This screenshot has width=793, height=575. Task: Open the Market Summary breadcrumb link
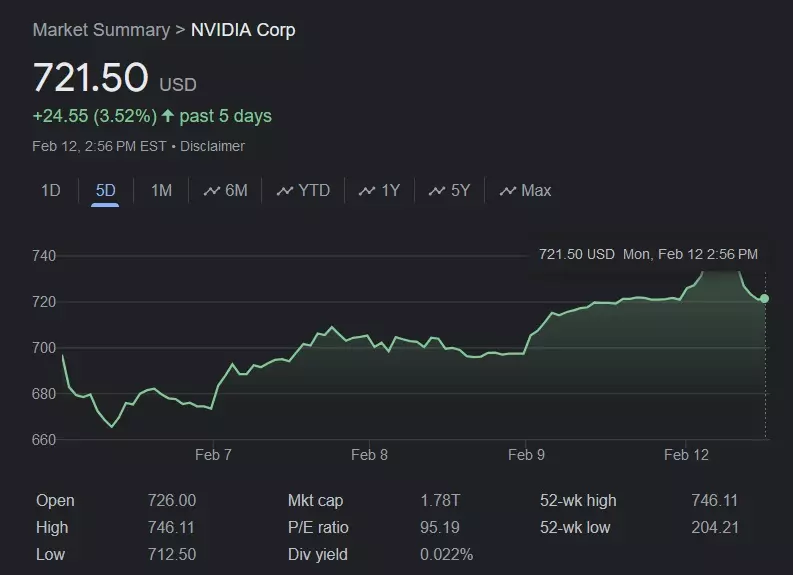point(101,30)
